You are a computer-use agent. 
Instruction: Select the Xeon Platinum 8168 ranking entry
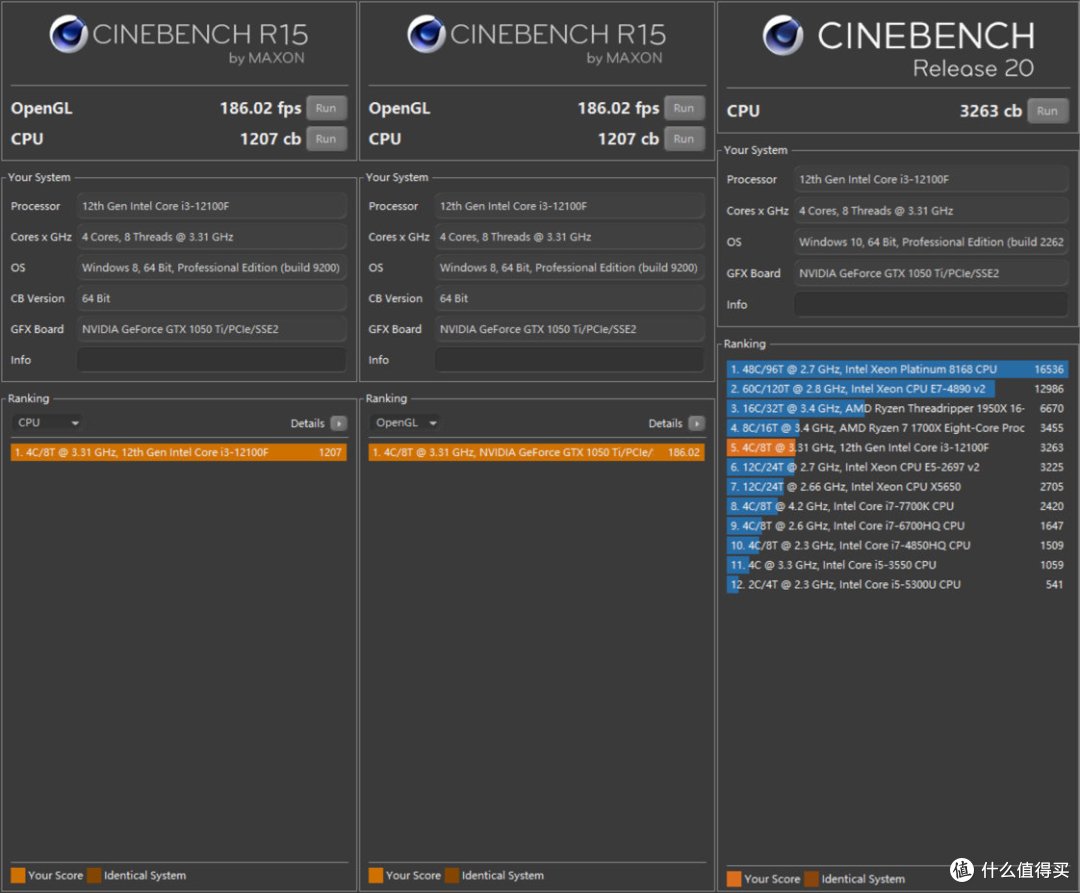point(897,369)
